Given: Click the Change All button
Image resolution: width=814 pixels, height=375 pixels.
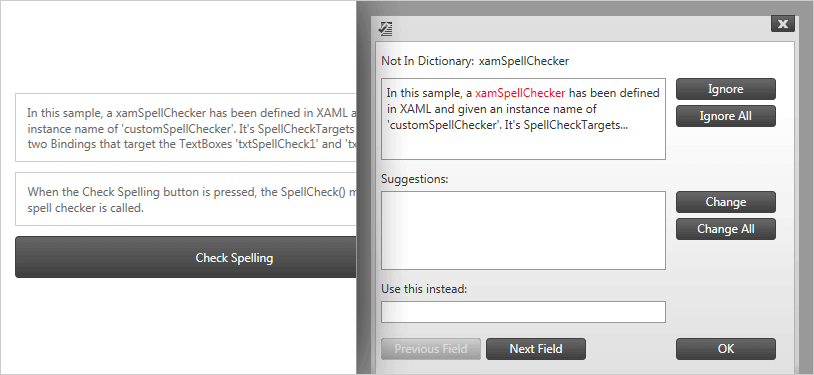Looking at the screenshot, I should point(725,229).
